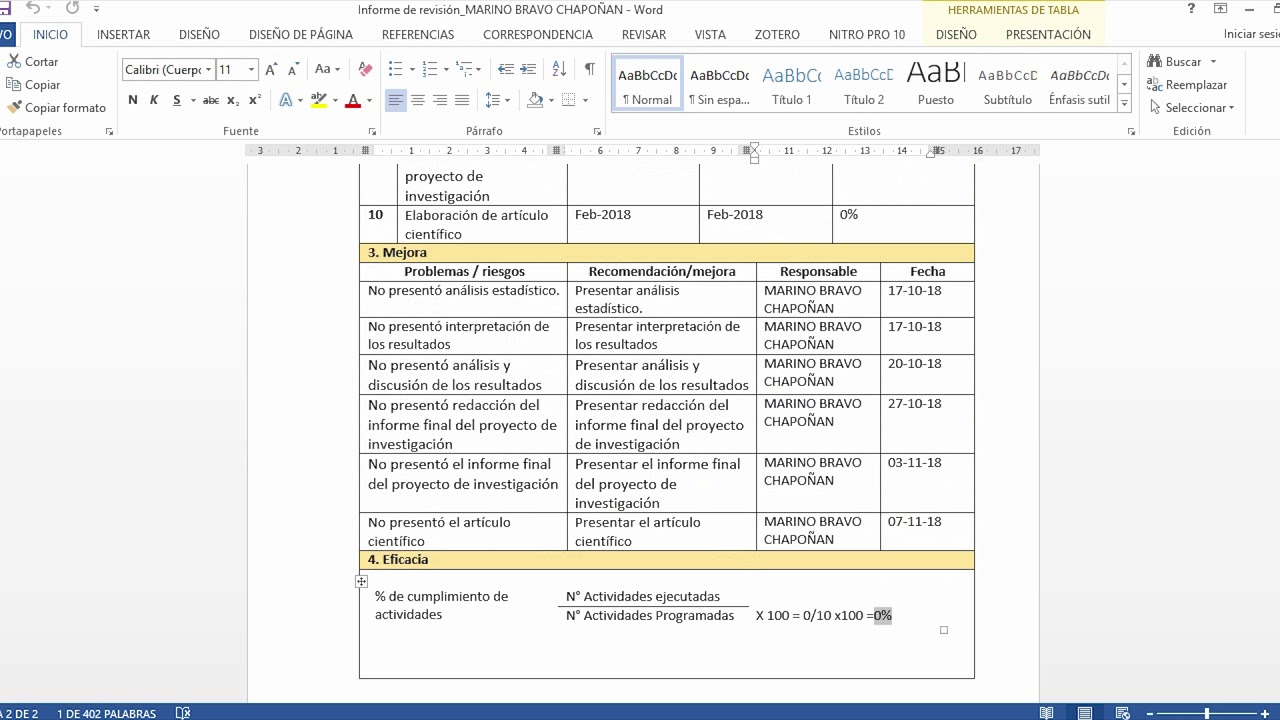This screenshot has height=720, width=1280.
Task: Open the ZOTERO tab
Action: pyautogui.click(x=777, y=34)
